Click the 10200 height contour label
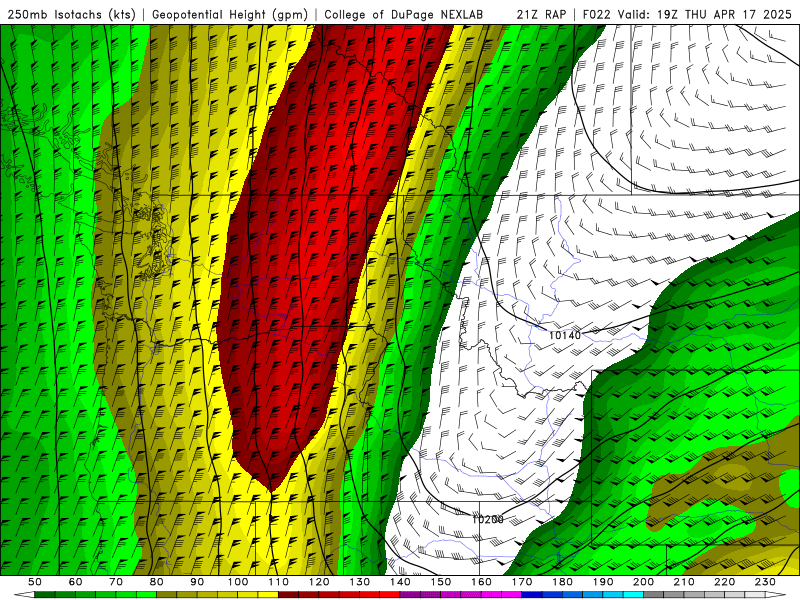 488,519
